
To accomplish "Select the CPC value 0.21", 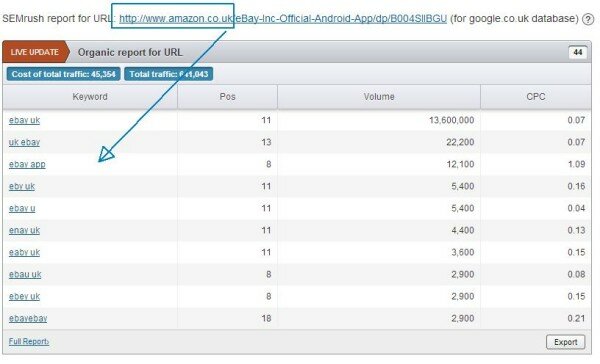I will pos(576,318).
